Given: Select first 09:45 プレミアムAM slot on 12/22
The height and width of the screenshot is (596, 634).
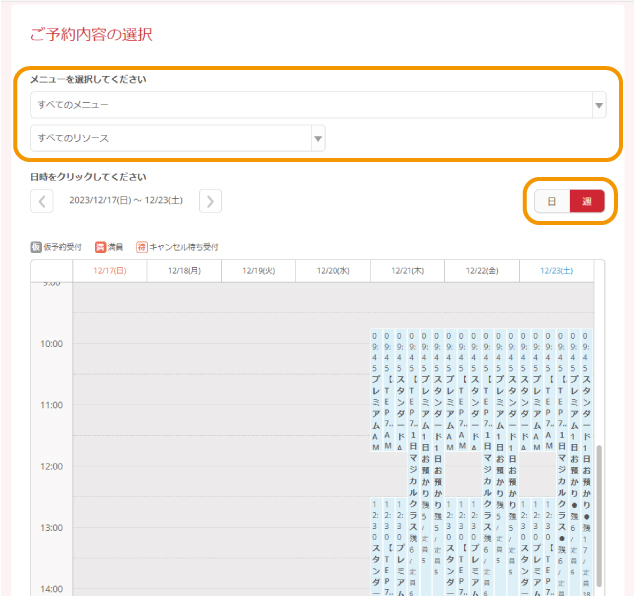Looking at the screenshot, I should click(x=450, y=390).
